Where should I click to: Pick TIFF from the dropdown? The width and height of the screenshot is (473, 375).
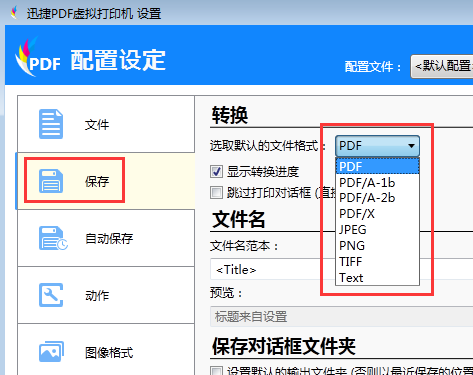click(377, 262)
